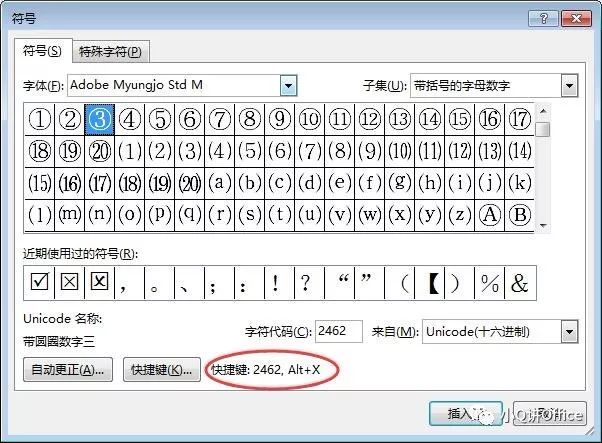This screenshot has width=602, height=443.
Task: Click the 字符代码 input field showing 2462
Action: (339, 331)
